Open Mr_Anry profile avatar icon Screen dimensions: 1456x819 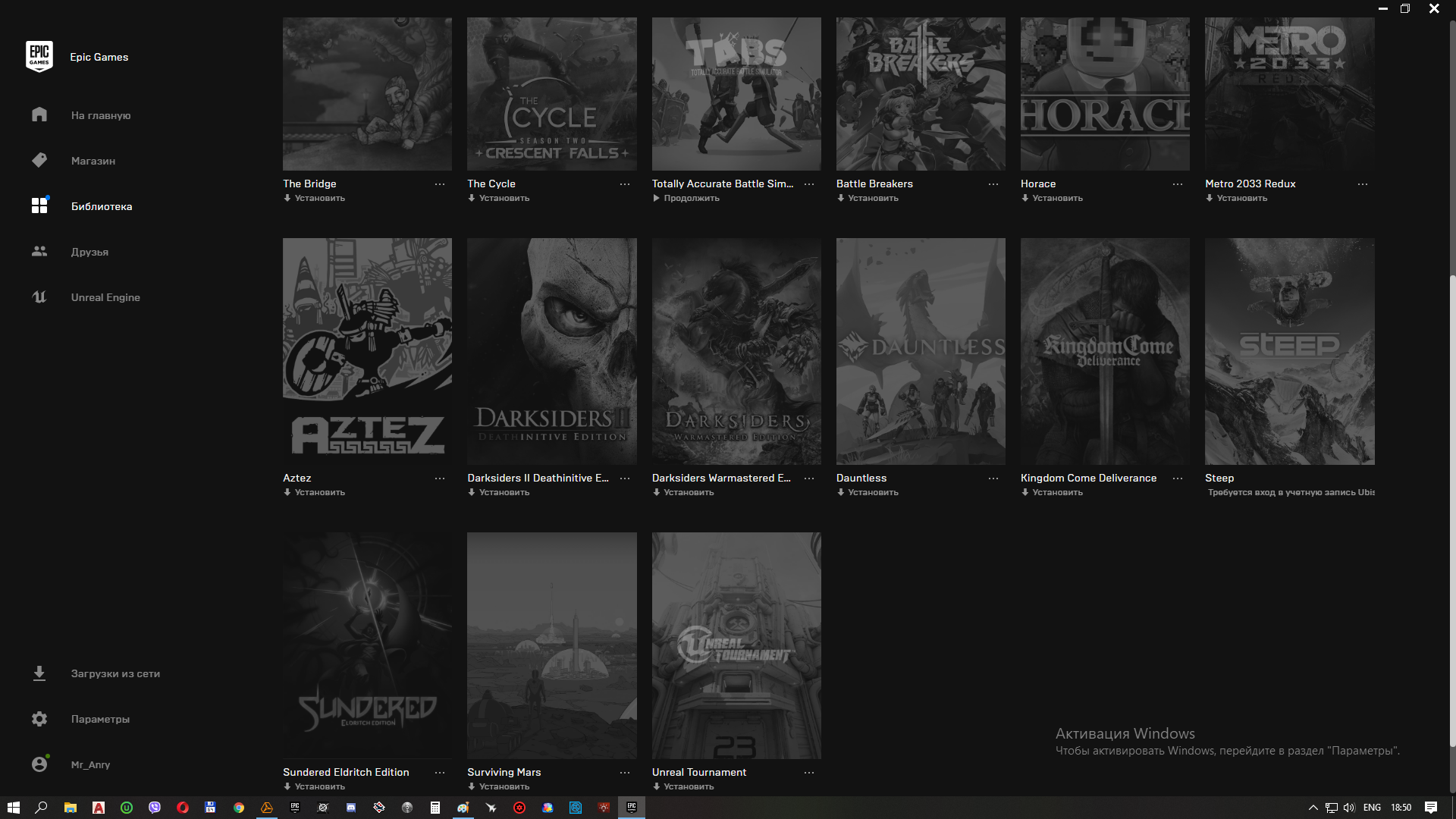tap(39, 764)
